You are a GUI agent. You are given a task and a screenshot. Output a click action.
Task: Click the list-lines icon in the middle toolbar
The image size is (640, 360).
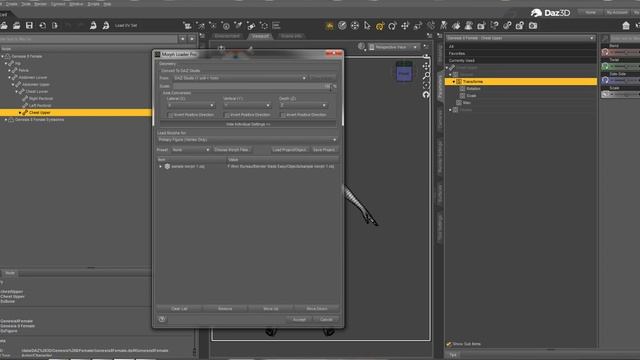click(276, 26)
